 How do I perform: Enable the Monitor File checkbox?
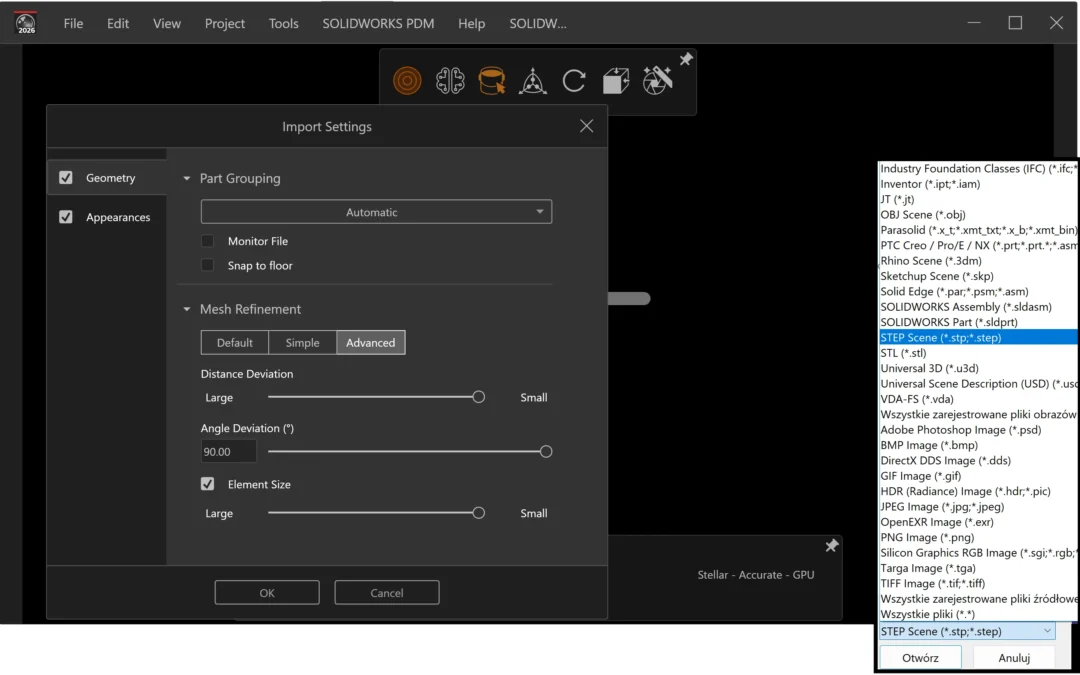click(x=207, y=241)
